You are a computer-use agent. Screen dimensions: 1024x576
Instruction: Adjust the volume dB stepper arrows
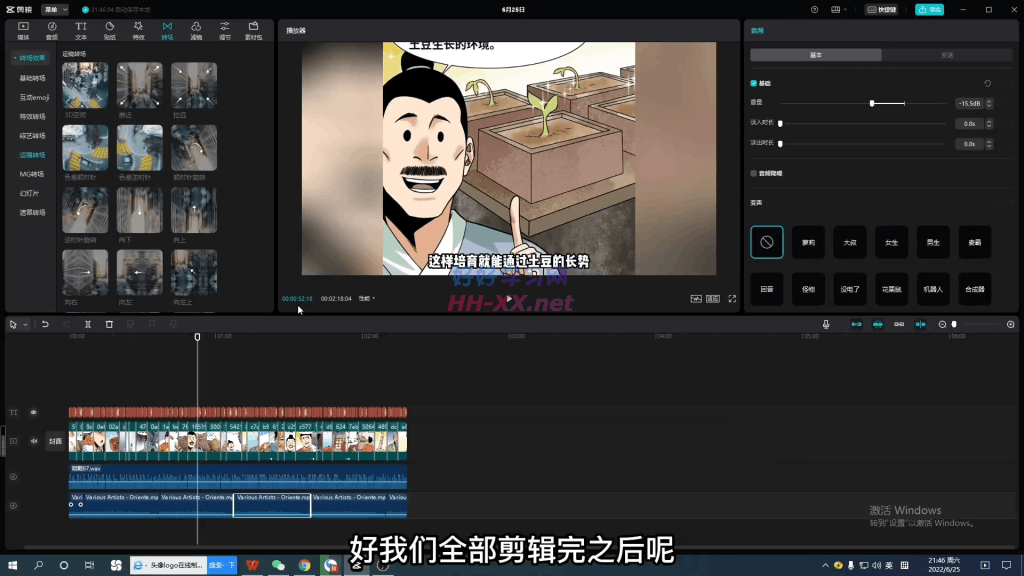989,103
